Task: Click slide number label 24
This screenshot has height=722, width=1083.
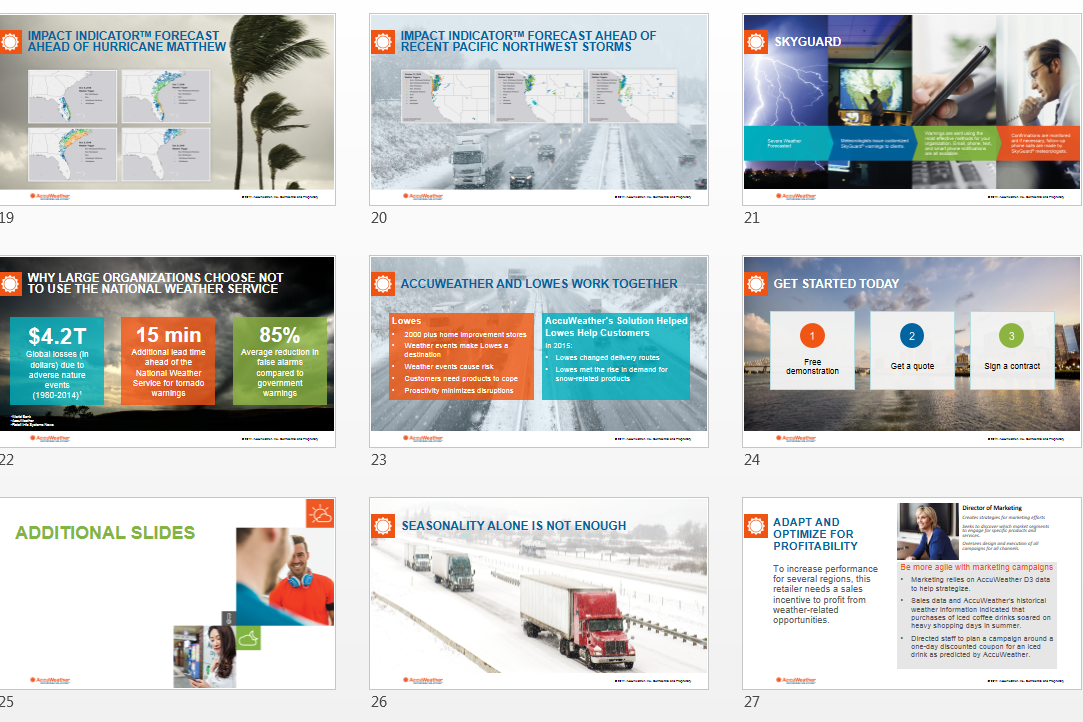Action: click(751, 459)
